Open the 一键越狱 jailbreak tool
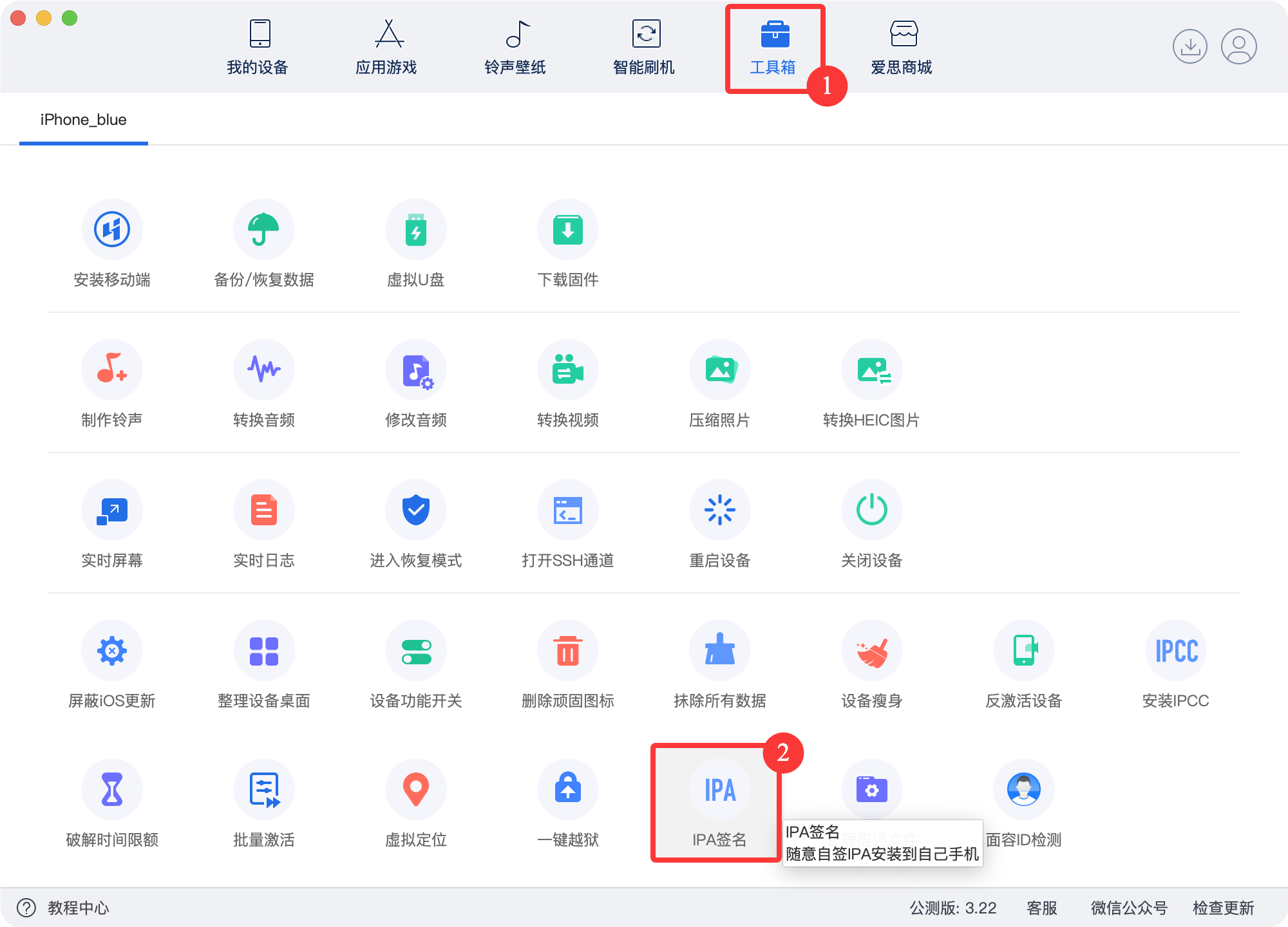The image size is (1288, 927). pyautogui.click(x=568, y=803)
